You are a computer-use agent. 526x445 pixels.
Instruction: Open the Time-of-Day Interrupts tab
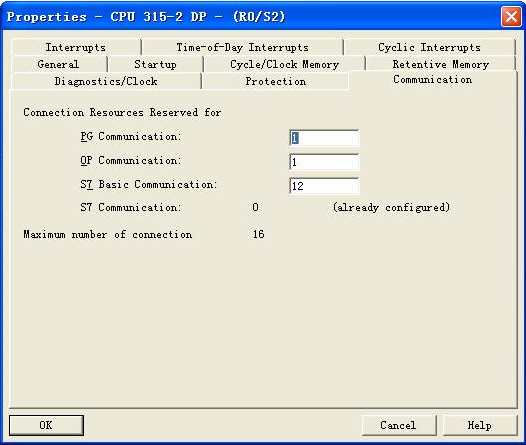(x=243, y=47)
